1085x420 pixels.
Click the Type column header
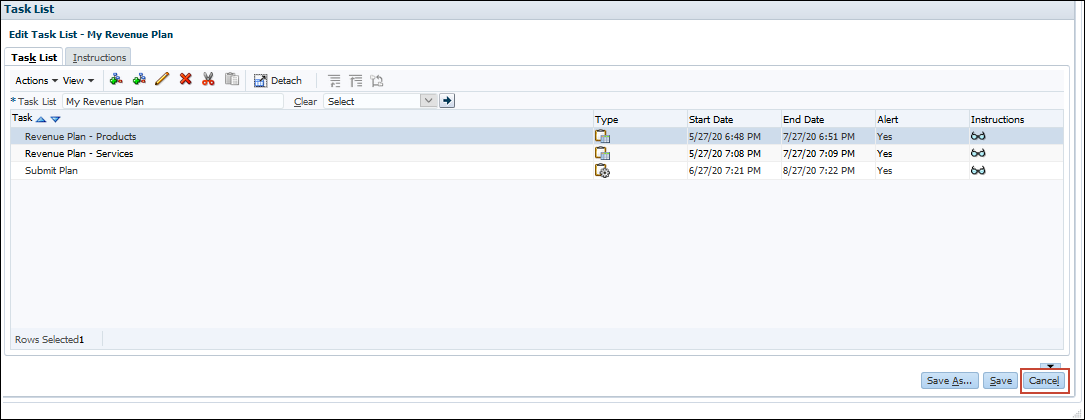coord(639,119)
